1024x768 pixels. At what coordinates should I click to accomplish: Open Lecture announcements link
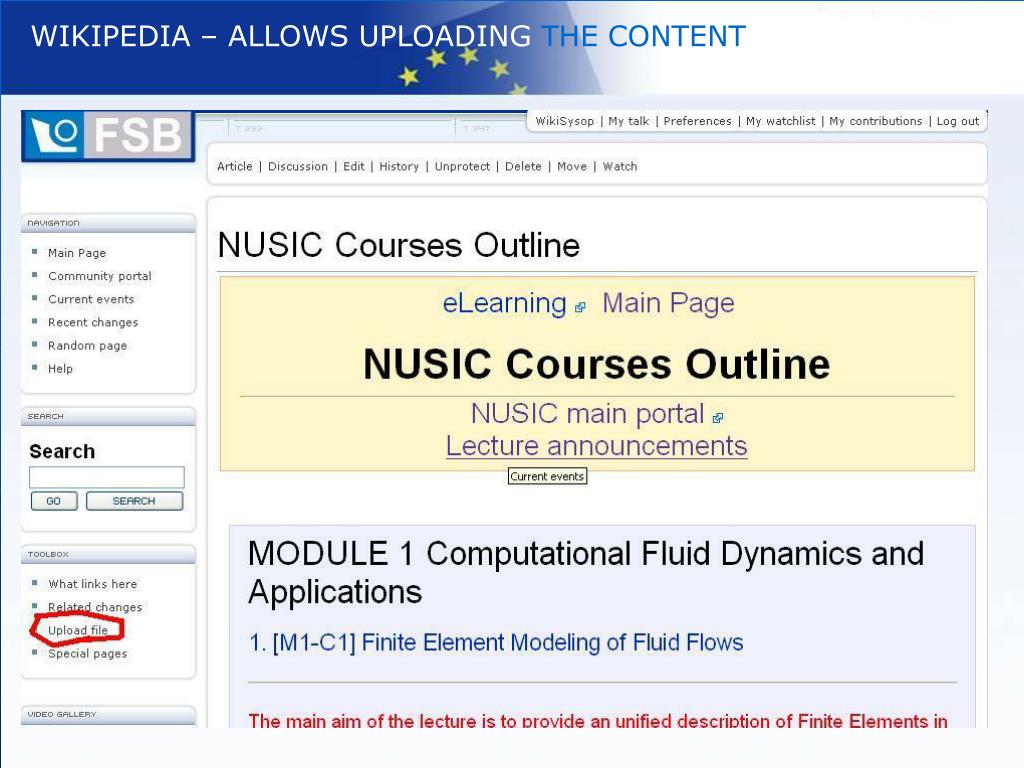[x=596, y=446]
